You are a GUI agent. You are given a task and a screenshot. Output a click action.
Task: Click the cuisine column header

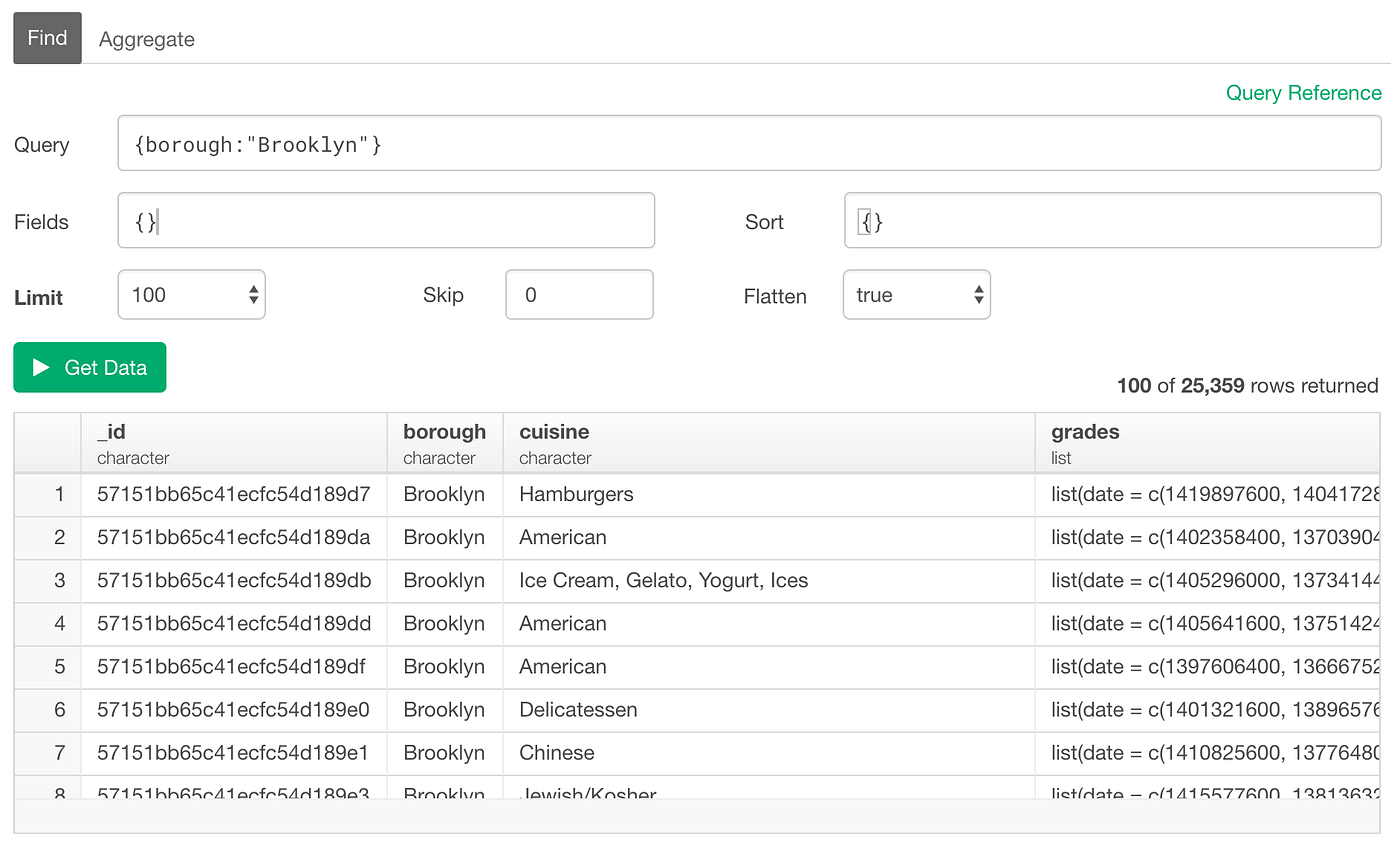[x=553, y=432]
